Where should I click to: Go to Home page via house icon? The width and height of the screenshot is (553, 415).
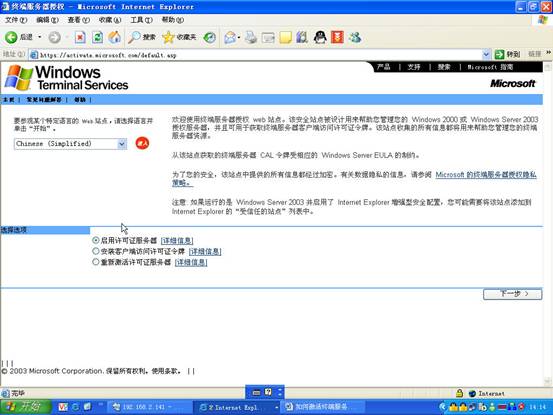tap(115, 37)
